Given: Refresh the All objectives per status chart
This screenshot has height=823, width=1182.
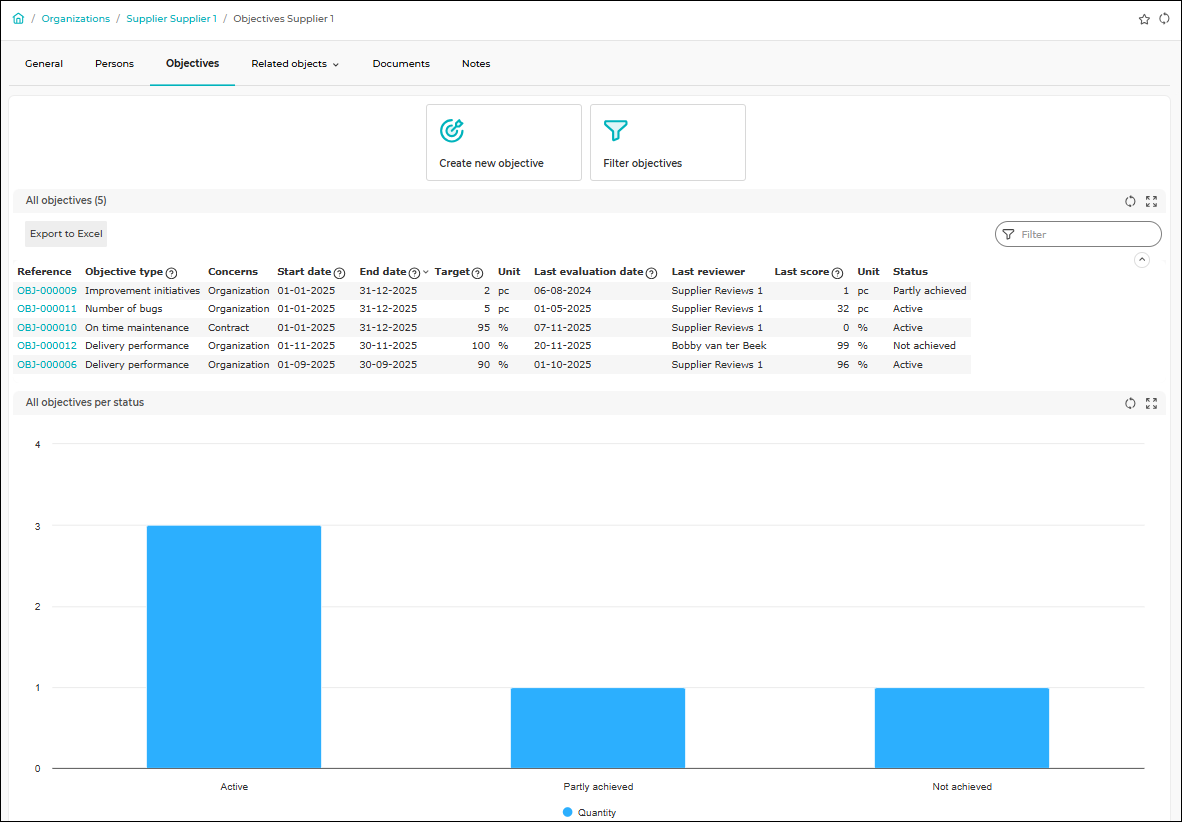Looking at the screenshot, I should coord(1130,403).
